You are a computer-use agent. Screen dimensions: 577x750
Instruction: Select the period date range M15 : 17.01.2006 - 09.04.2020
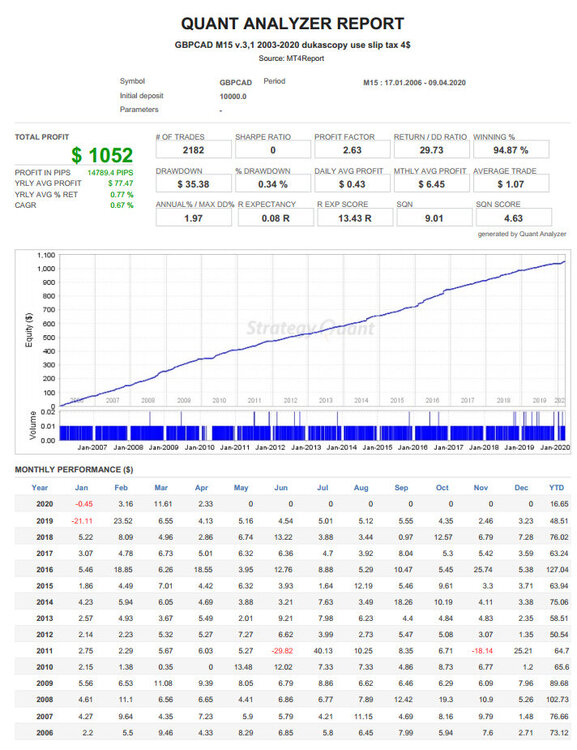point(414,82)
